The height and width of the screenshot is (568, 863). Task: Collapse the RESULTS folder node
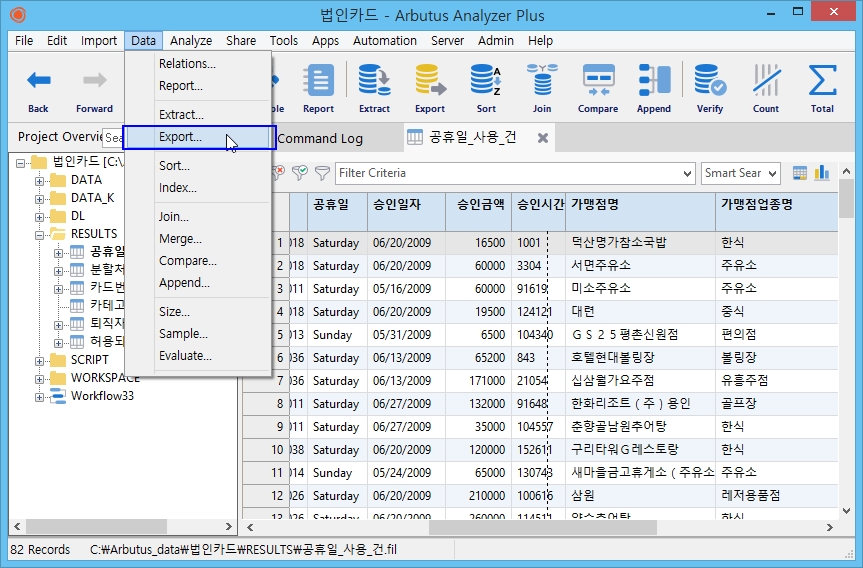pyautogui.click(x=39, y=235)
